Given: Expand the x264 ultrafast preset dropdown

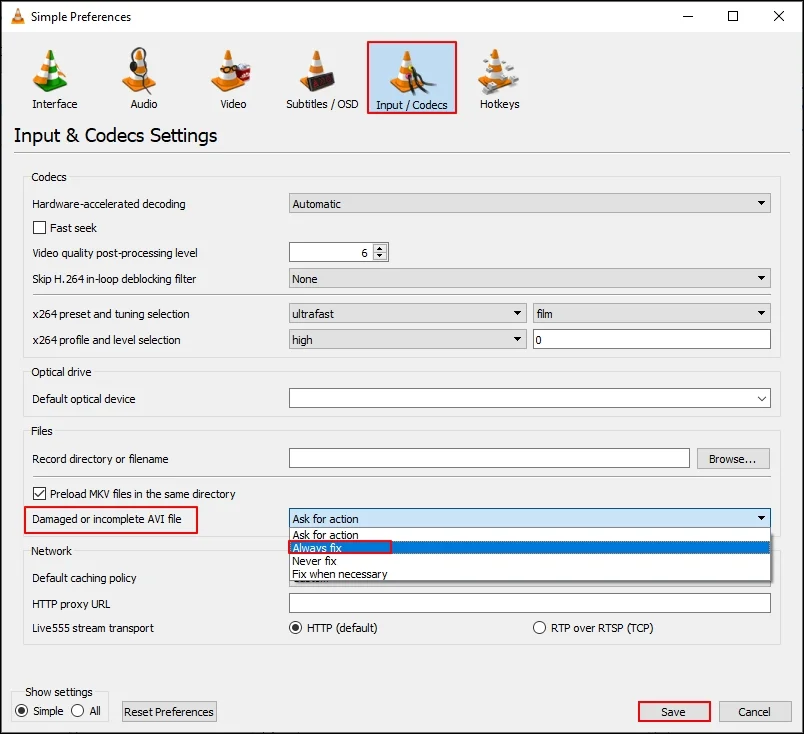Looking at the screenshot, I should 407,314.
